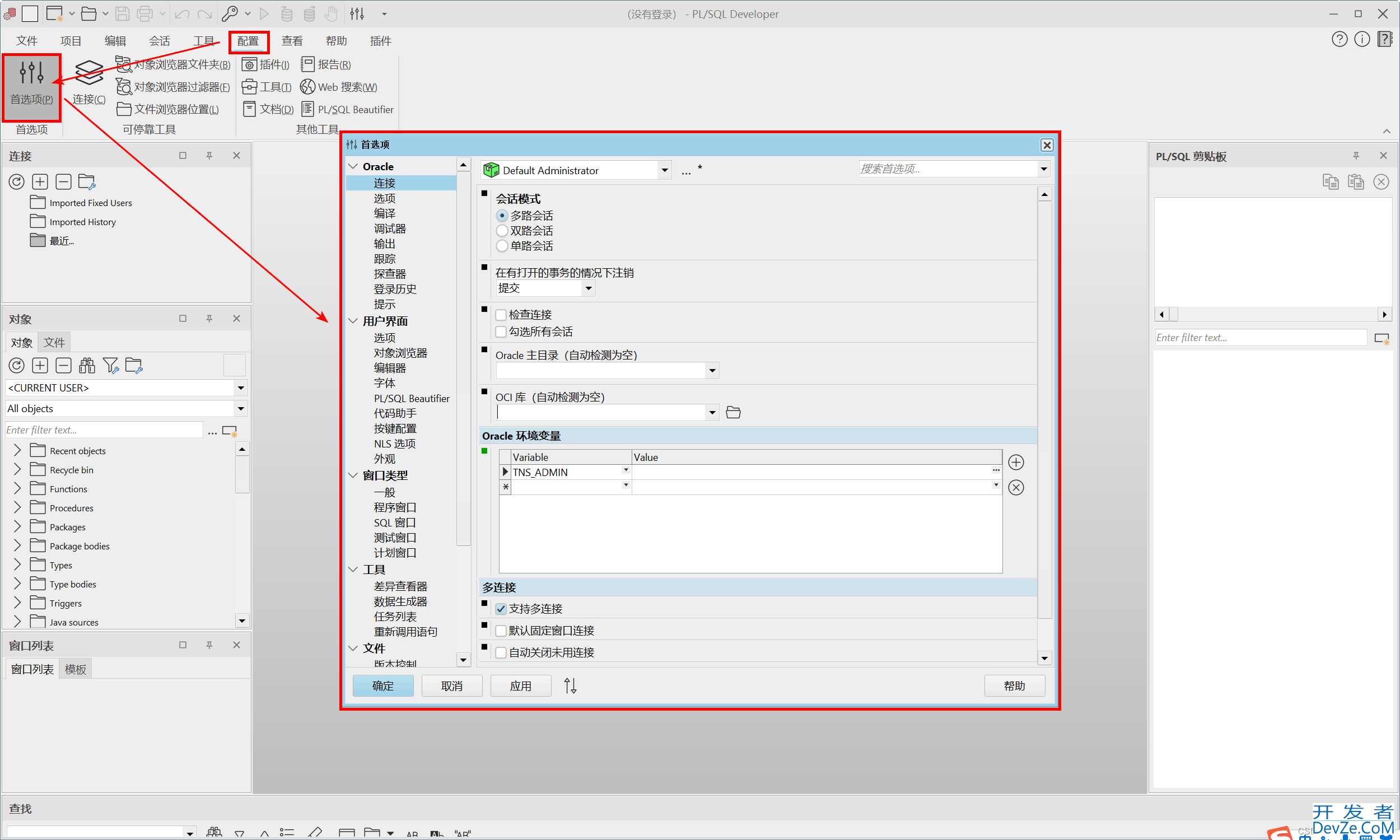The image size is (1400, 840).
Task: Switch to 文件 tab in 对象 panel
Action: 54,343
